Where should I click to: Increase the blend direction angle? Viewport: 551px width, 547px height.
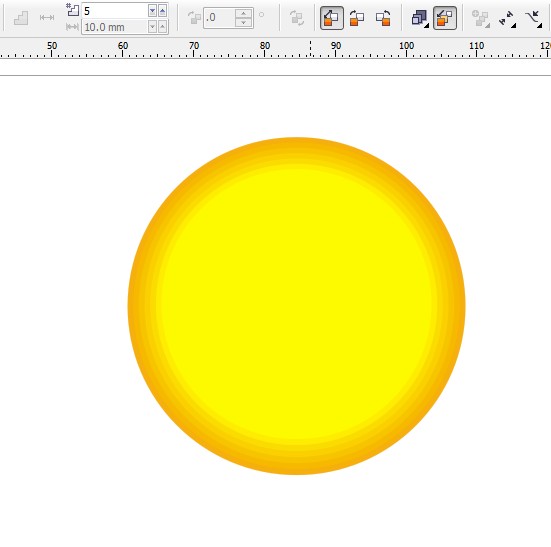[x=244, y=13]
